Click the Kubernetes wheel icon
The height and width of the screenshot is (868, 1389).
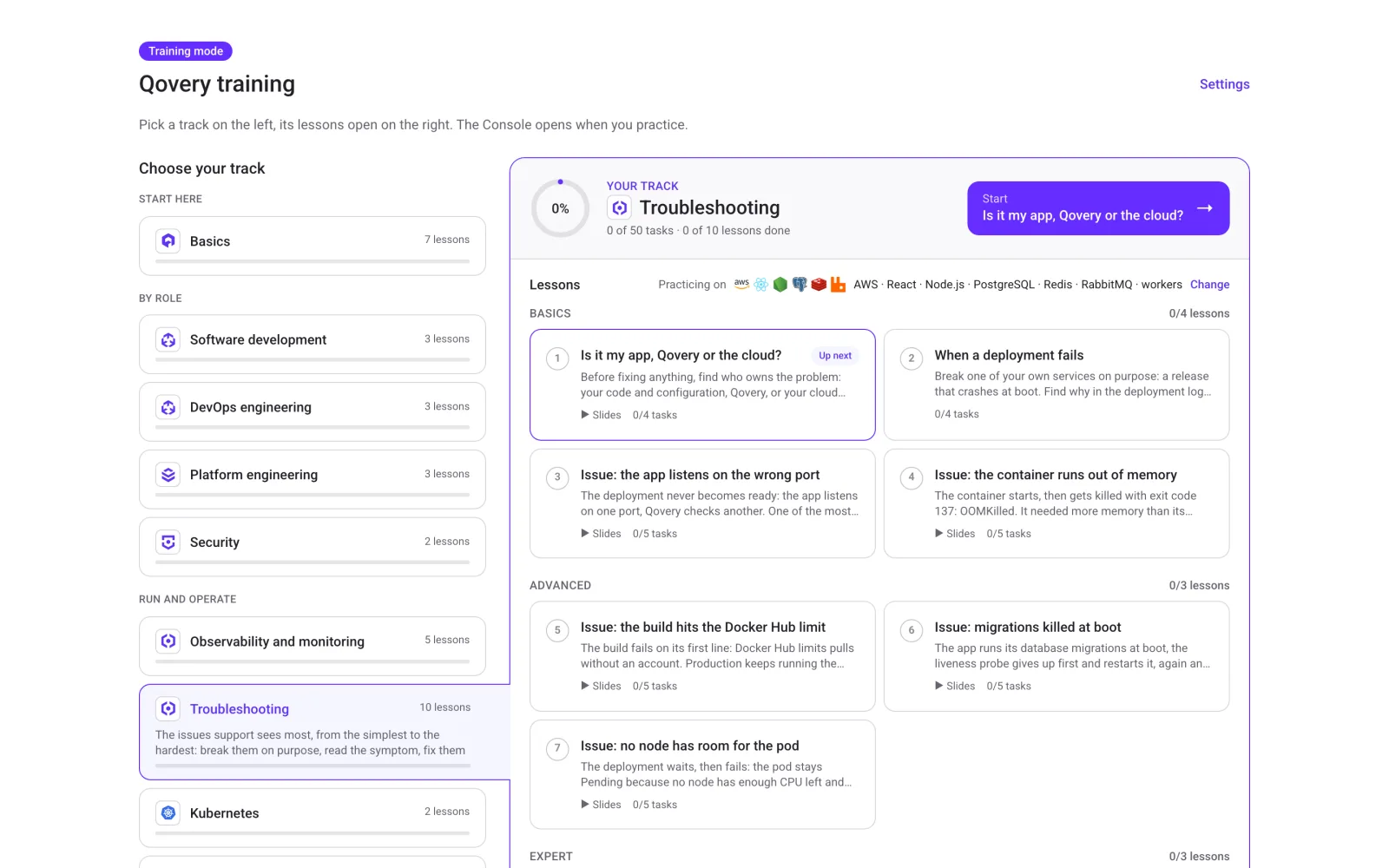tap(168, 813)
